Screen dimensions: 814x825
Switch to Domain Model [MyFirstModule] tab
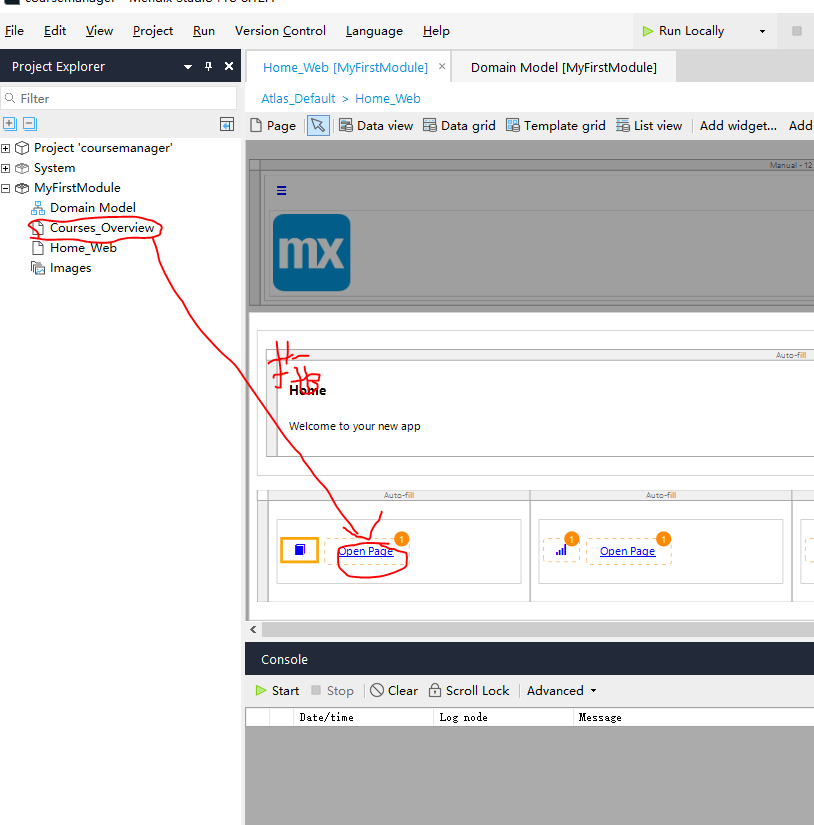pos(564,67)
